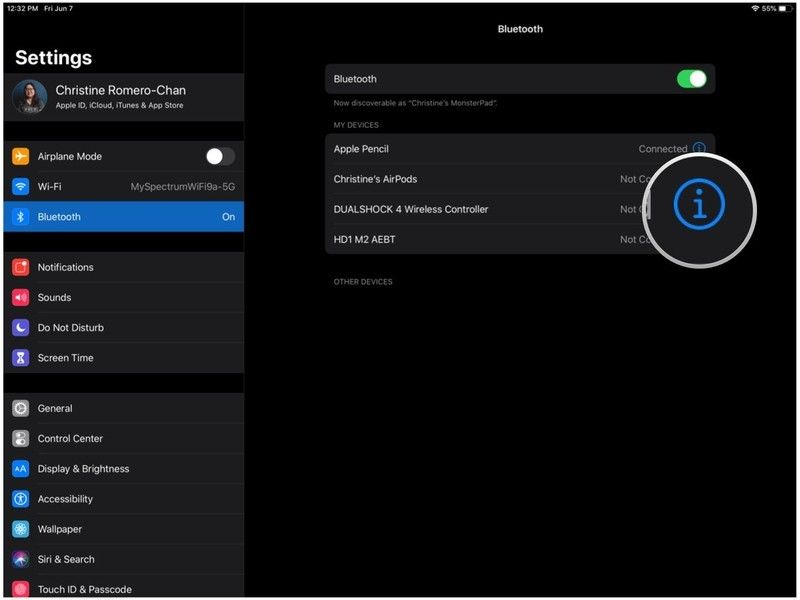The image size is (800, 600).
Task: Tap the Control Center icon
Action: (20, 438)
